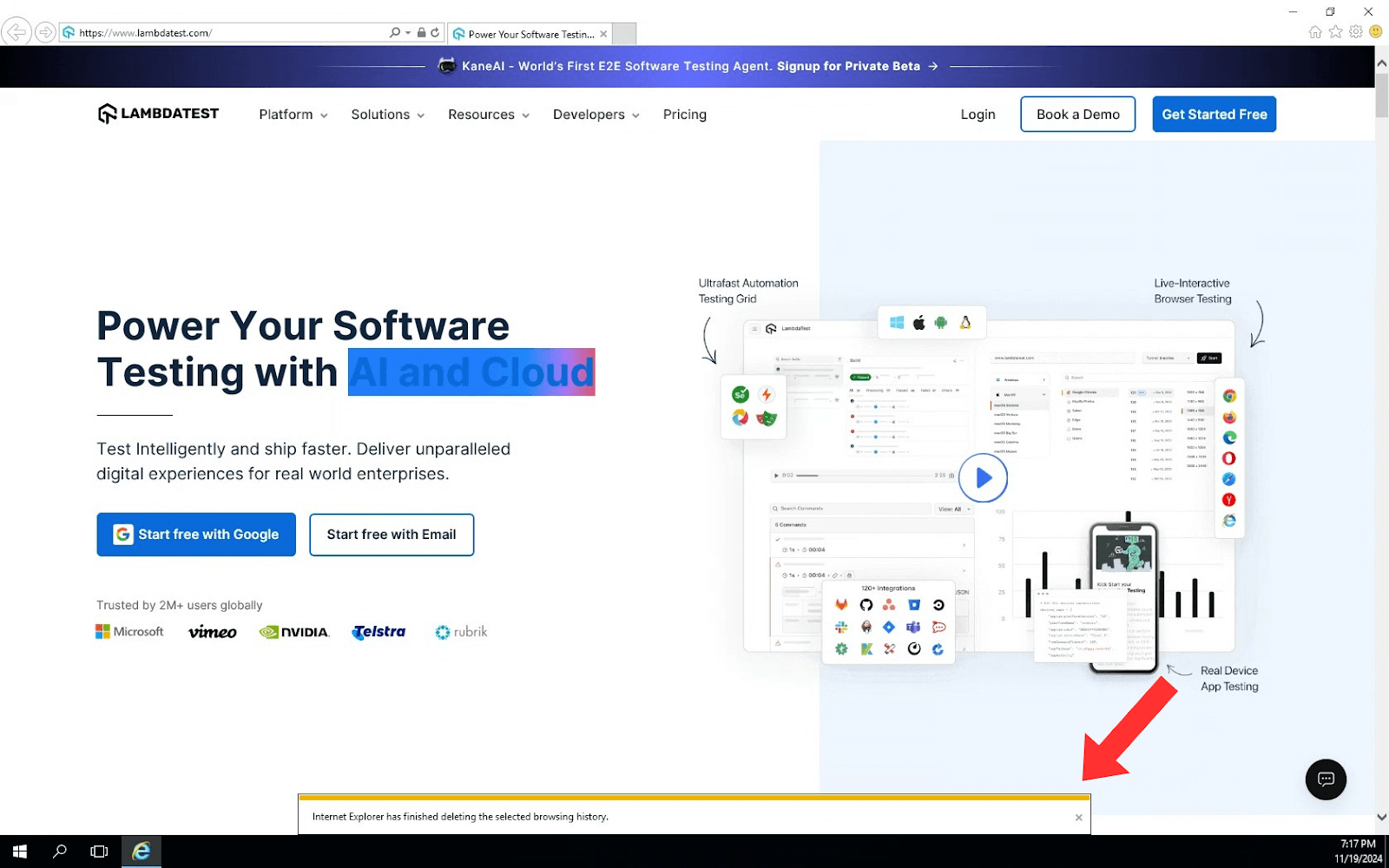The height and width of the screenshot is (868, 1389).
Task: Open the Developers menu
Action: [596, 115]
